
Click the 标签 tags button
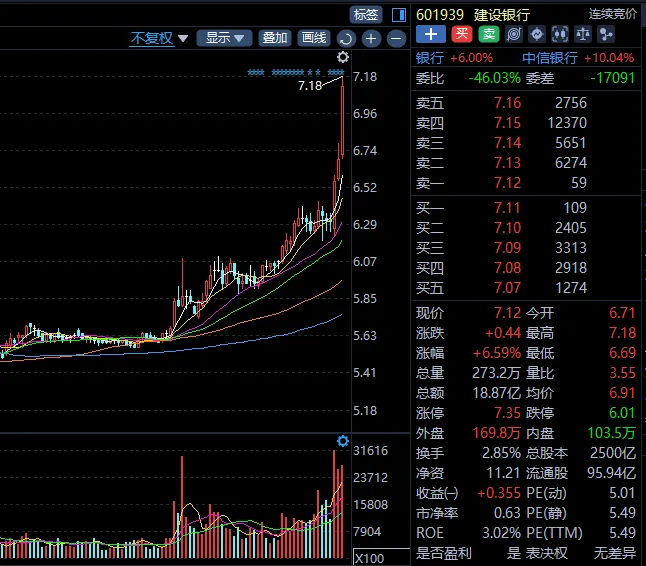pyautogui.click(x=366, y=14)
